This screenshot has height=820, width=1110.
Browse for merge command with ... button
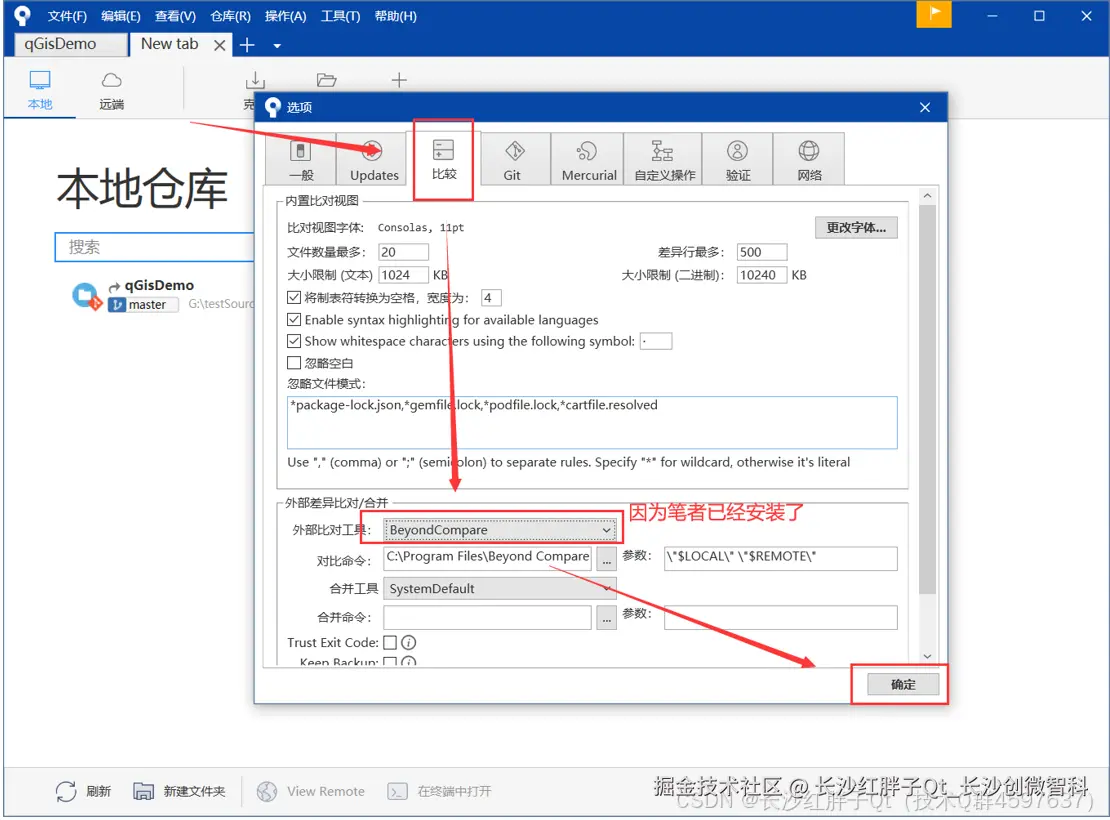(606, 617)
